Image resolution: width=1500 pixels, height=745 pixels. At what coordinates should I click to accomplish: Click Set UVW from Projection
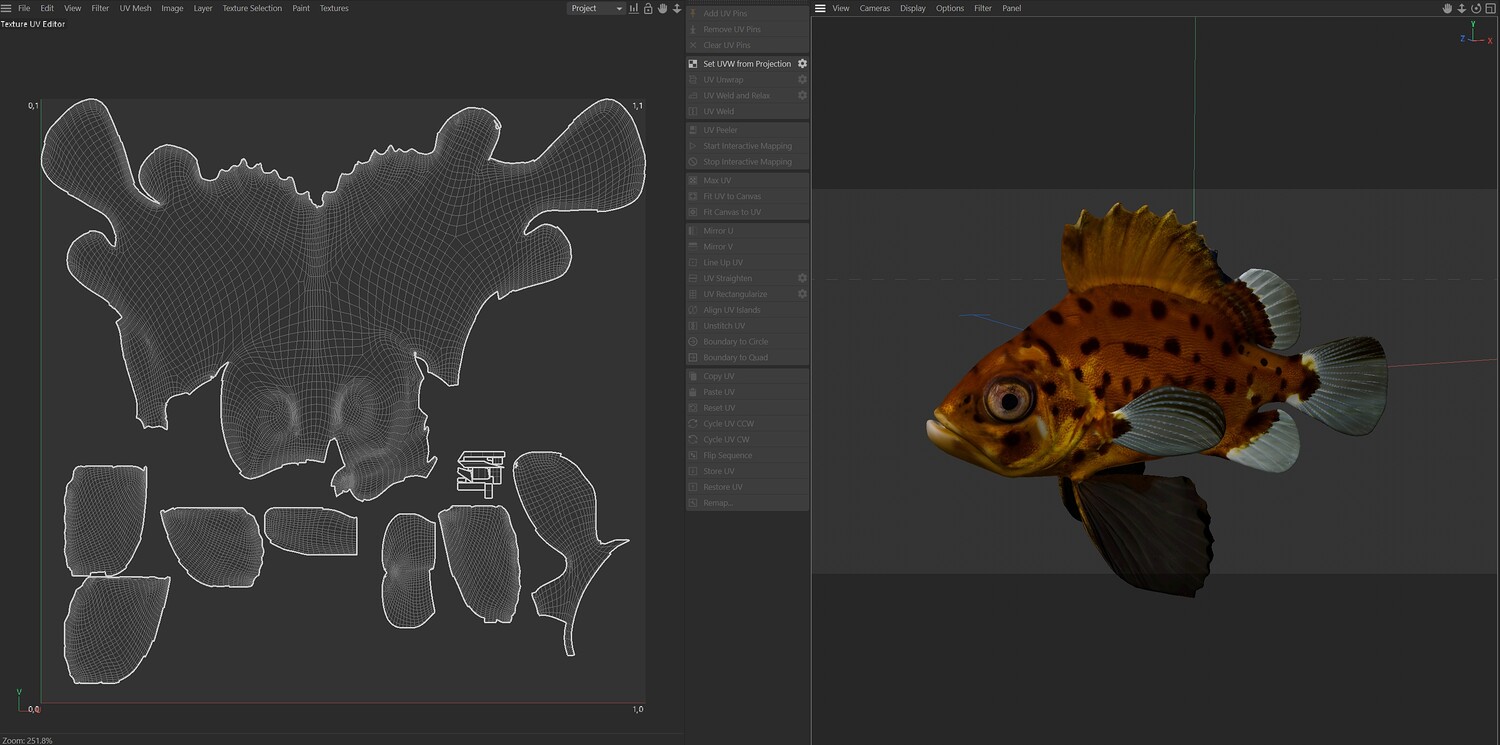point(747,64)
